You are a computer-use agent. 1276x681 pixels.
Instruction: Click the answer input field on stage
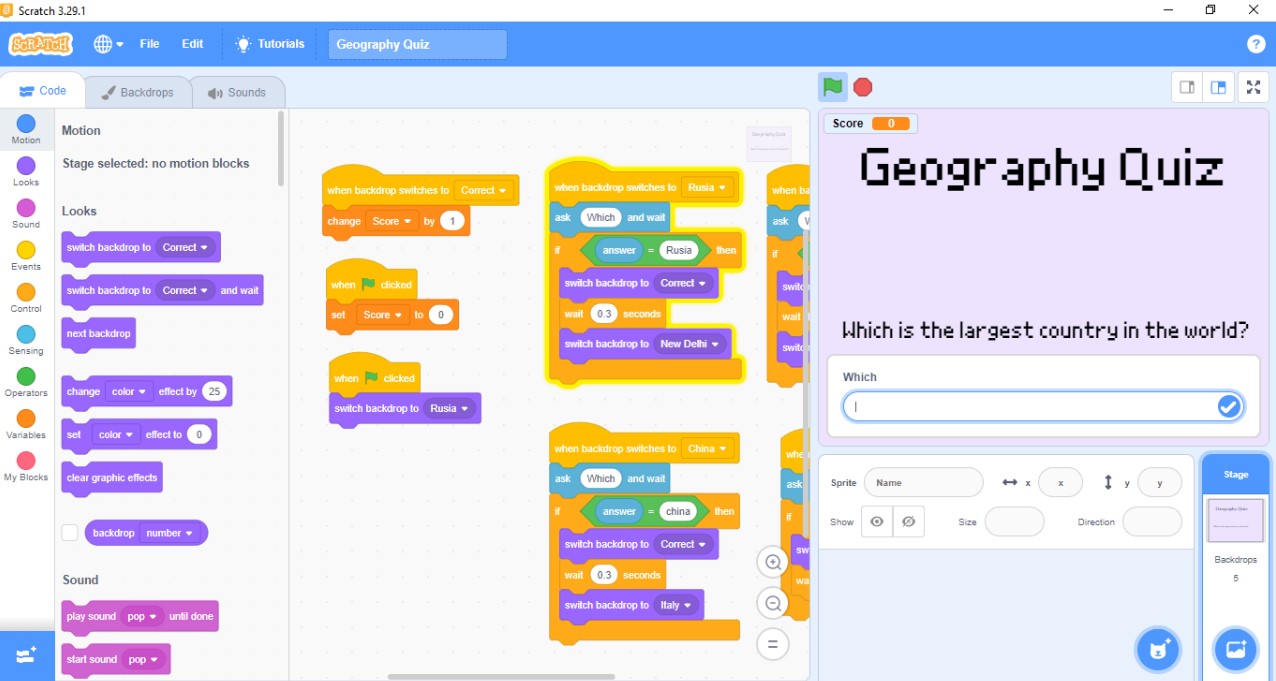(1030, 406)
